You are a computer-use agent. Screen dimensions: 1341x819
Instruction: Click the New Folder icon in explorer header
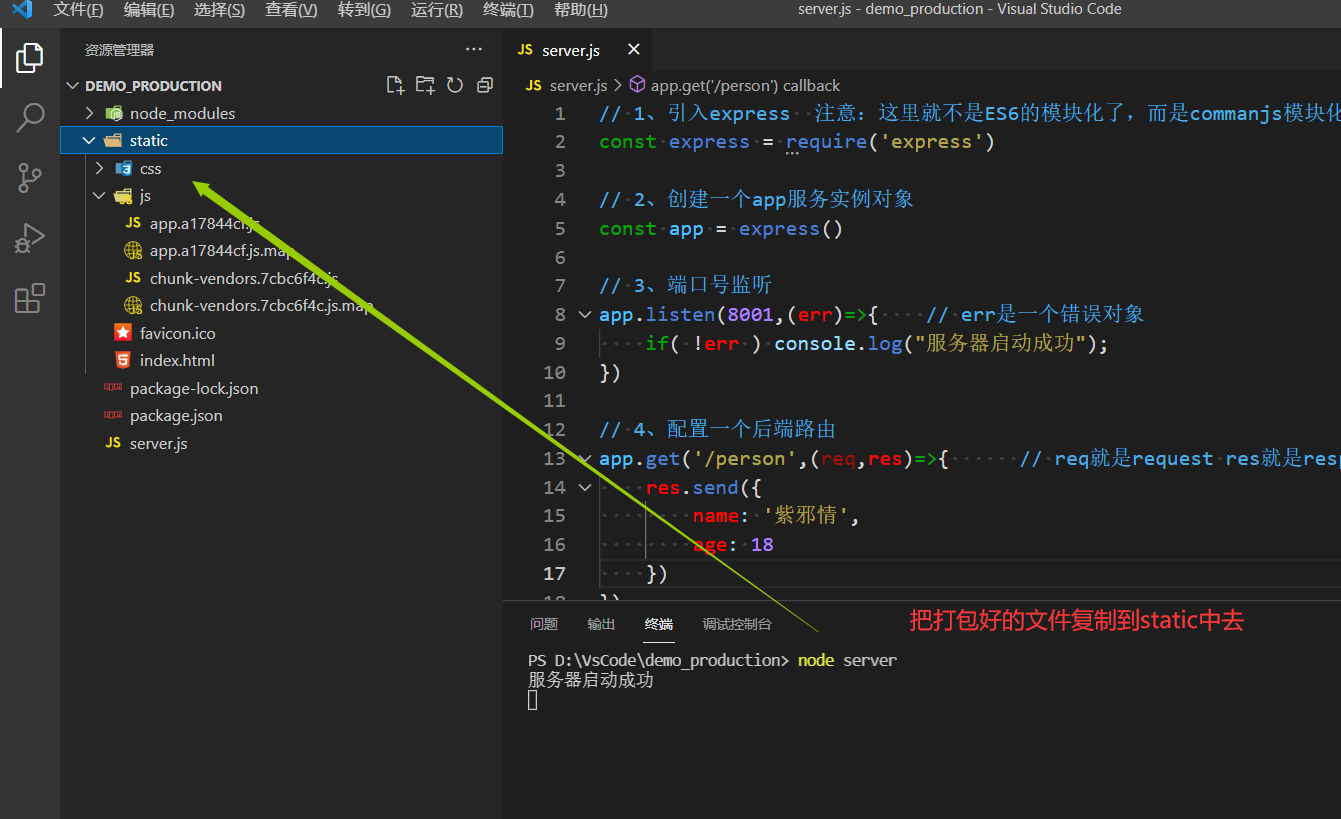click(425, 85)
